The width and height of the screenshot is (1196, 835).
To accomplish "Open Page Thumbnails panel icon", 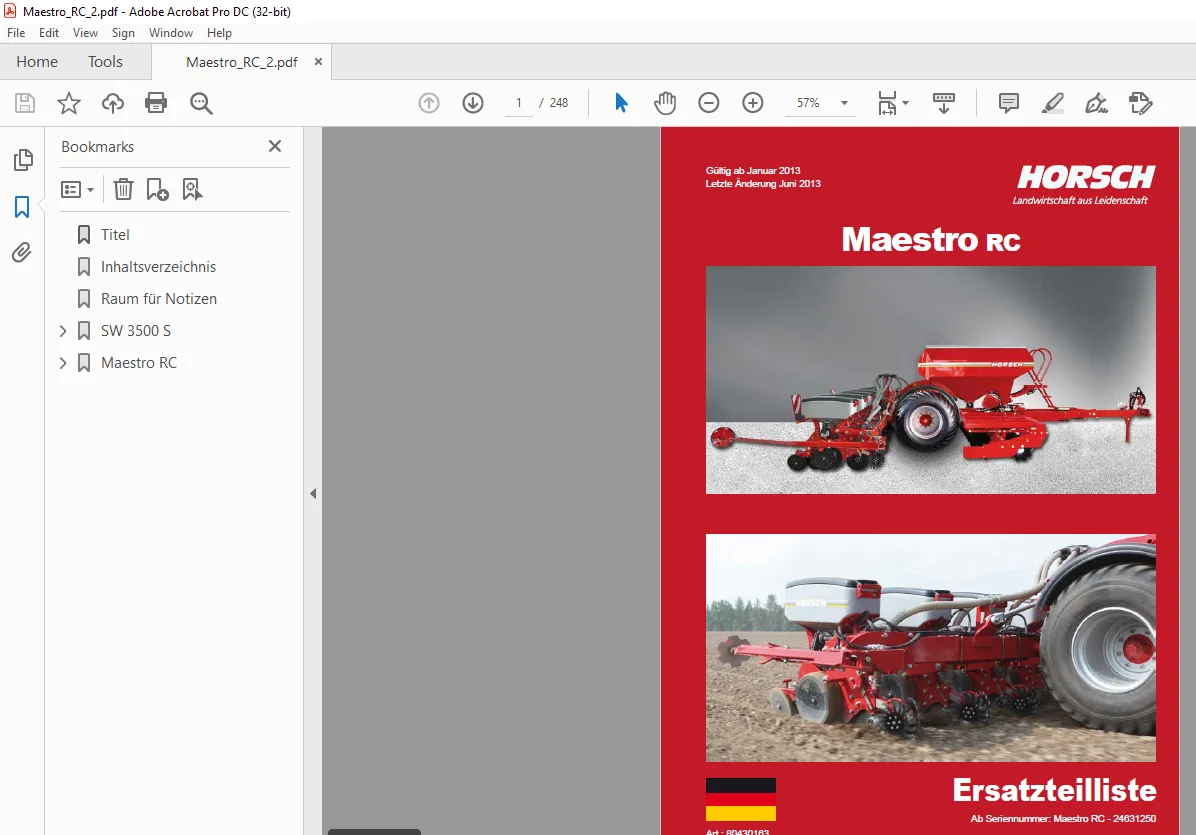I will tap(23, 160).
